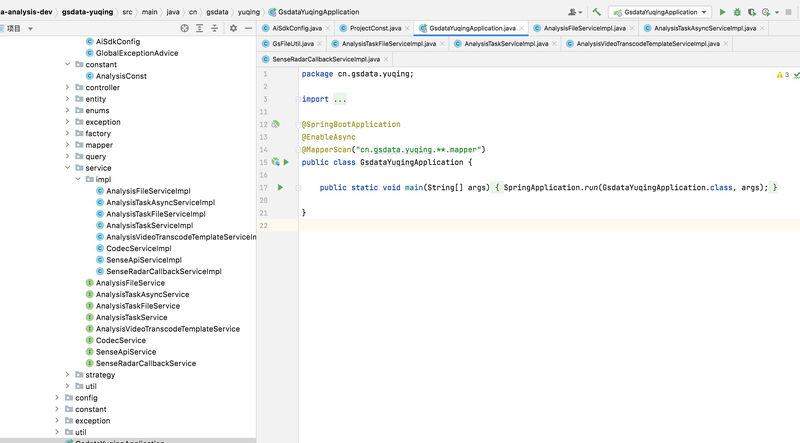Click the Spring gutter icon on line 15
The height and width of the screenshot is (443, 800).
click(276, 162)
